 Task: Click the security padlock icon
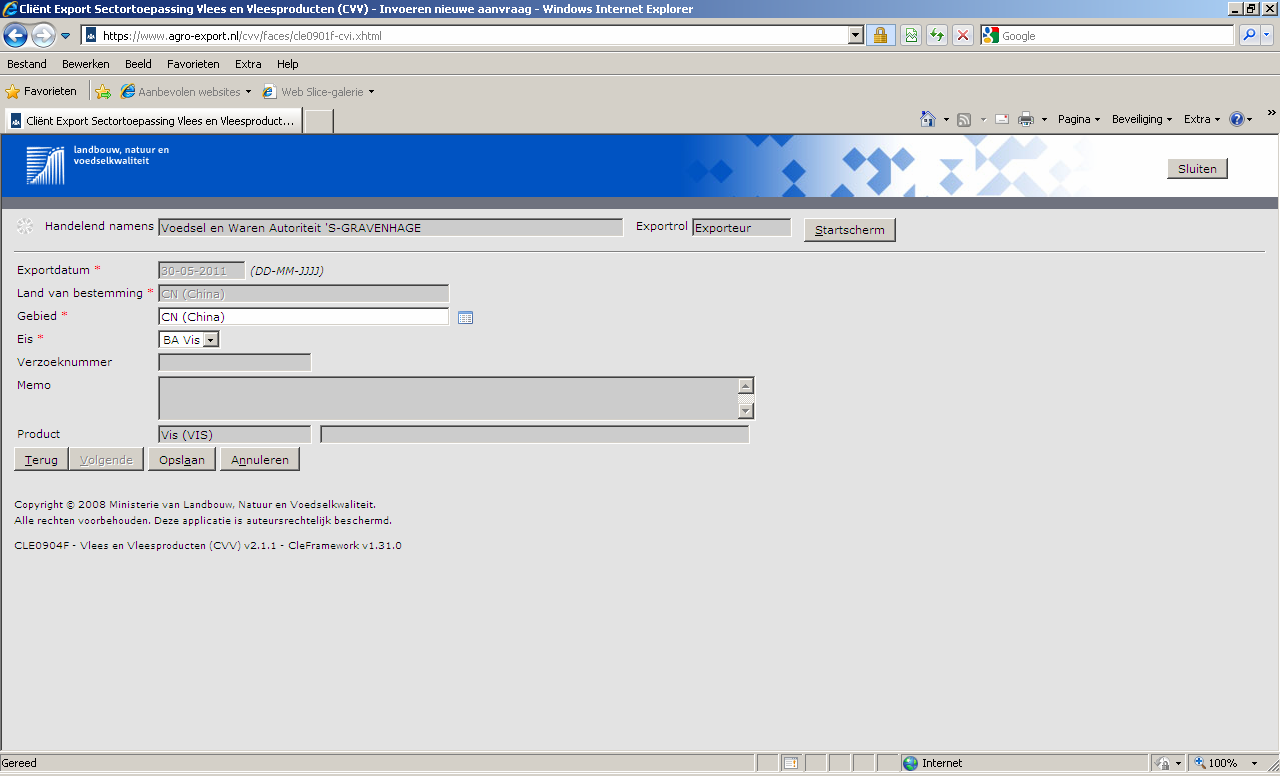click(880, 35)
